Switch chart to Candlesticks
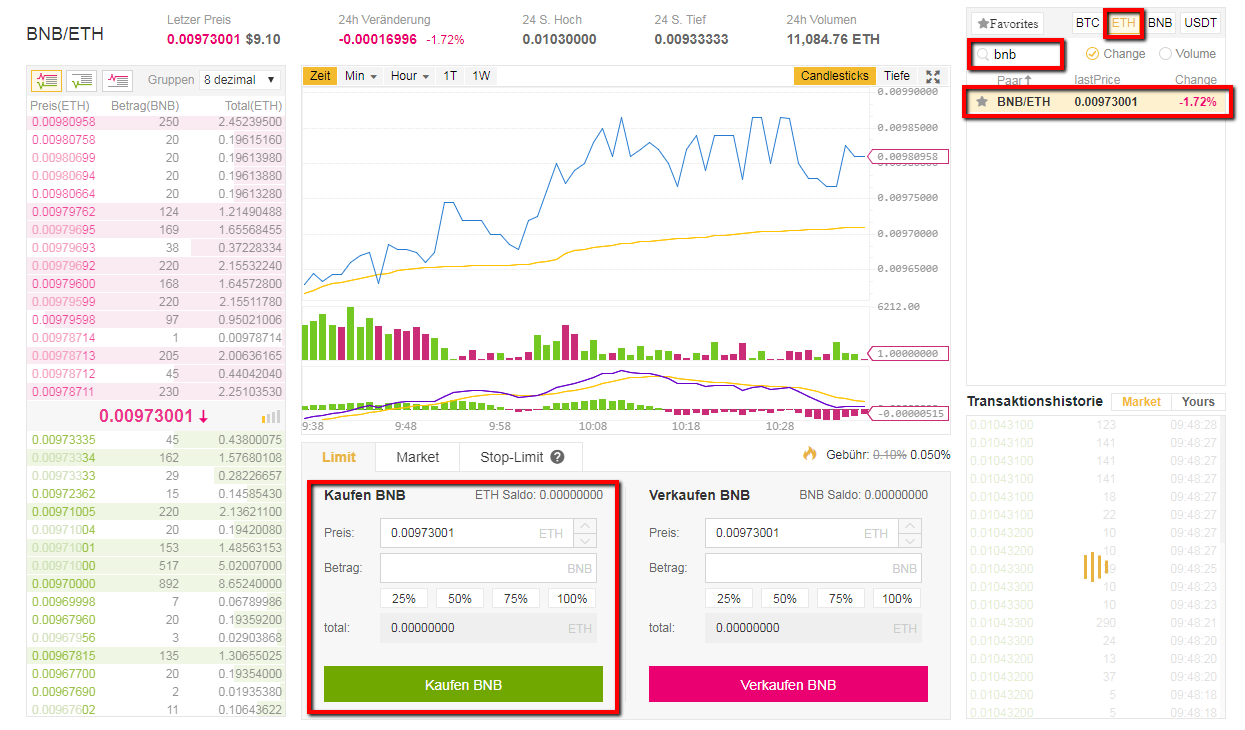 coord(835,76)
